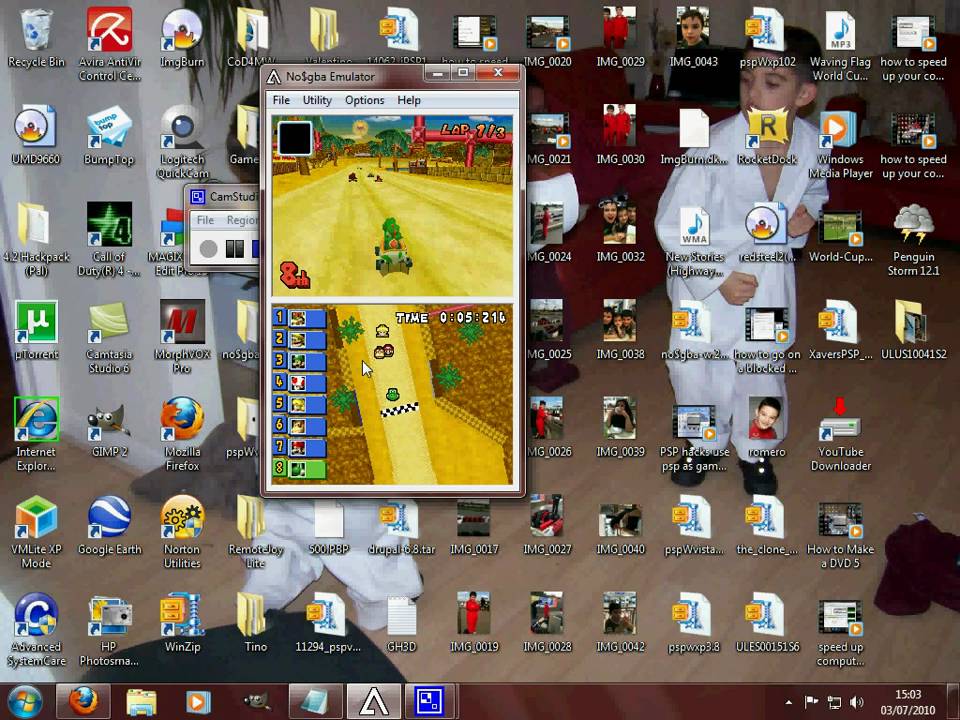Switch to CamStudio taskbar button
Screen dimensions: 960x720
(430, 702)
